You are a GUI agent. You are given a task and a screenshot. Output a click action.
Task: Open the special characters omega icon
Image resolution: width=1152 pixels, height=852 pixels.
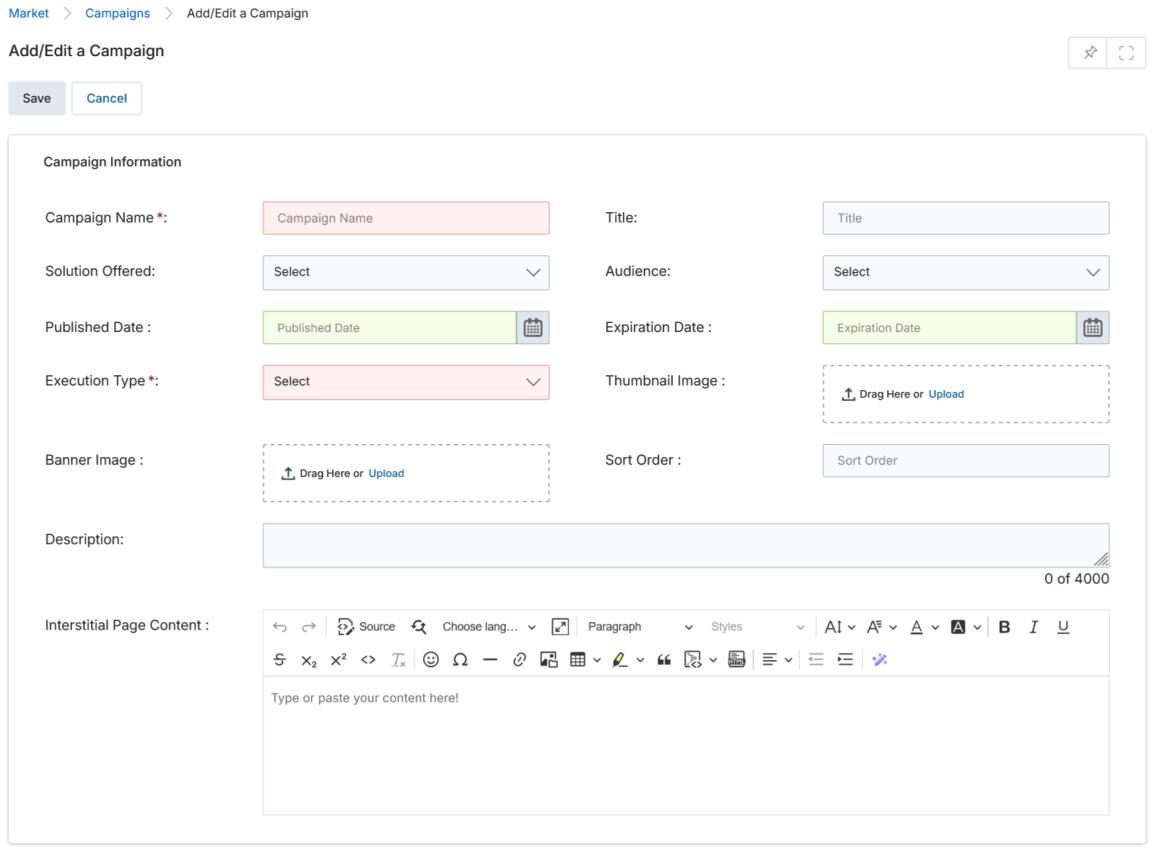tap(460, 660)
